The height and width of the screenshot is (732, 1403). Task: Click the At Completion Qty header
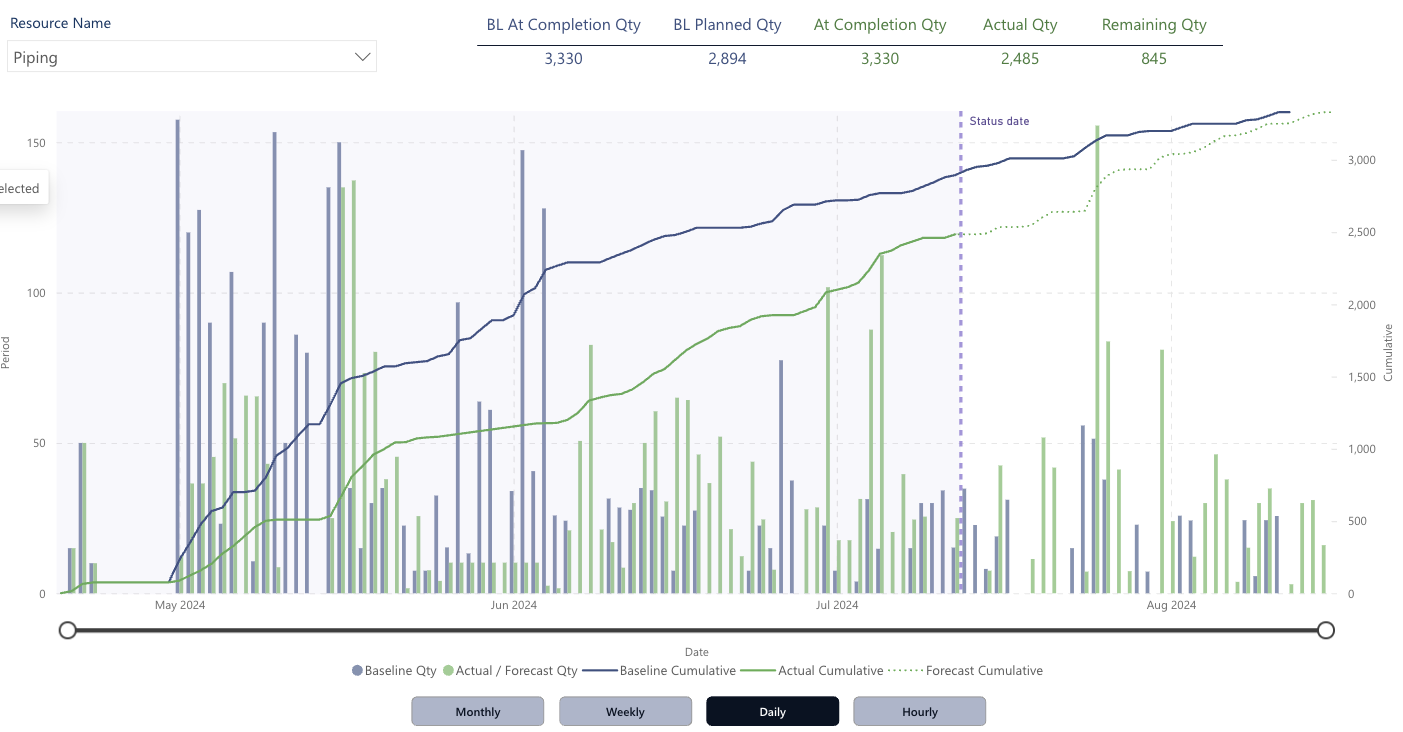[880, 25]
